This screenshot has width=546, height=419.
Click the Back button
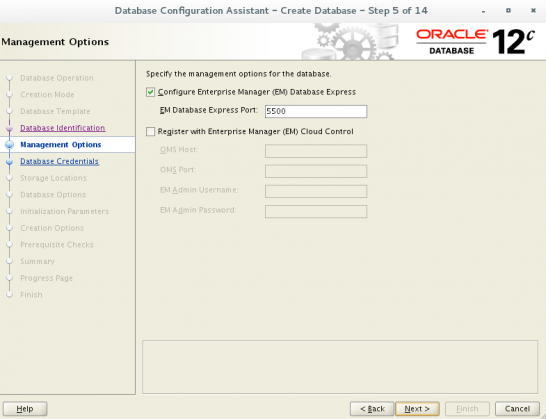(x=372, y=409)
